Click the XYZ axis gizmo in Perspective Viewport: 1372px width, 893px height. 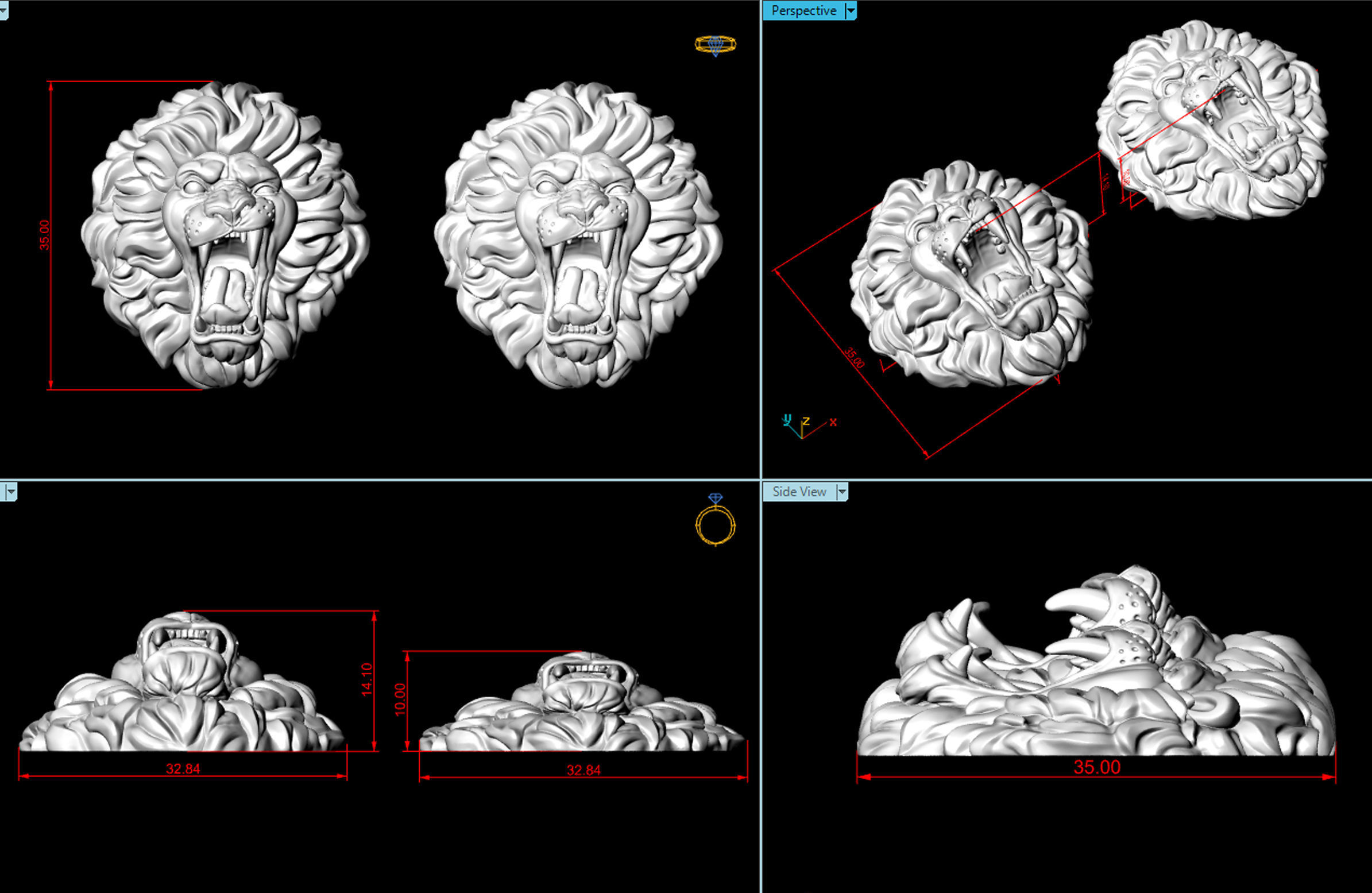pyautogui.click(x=808, y=426)
